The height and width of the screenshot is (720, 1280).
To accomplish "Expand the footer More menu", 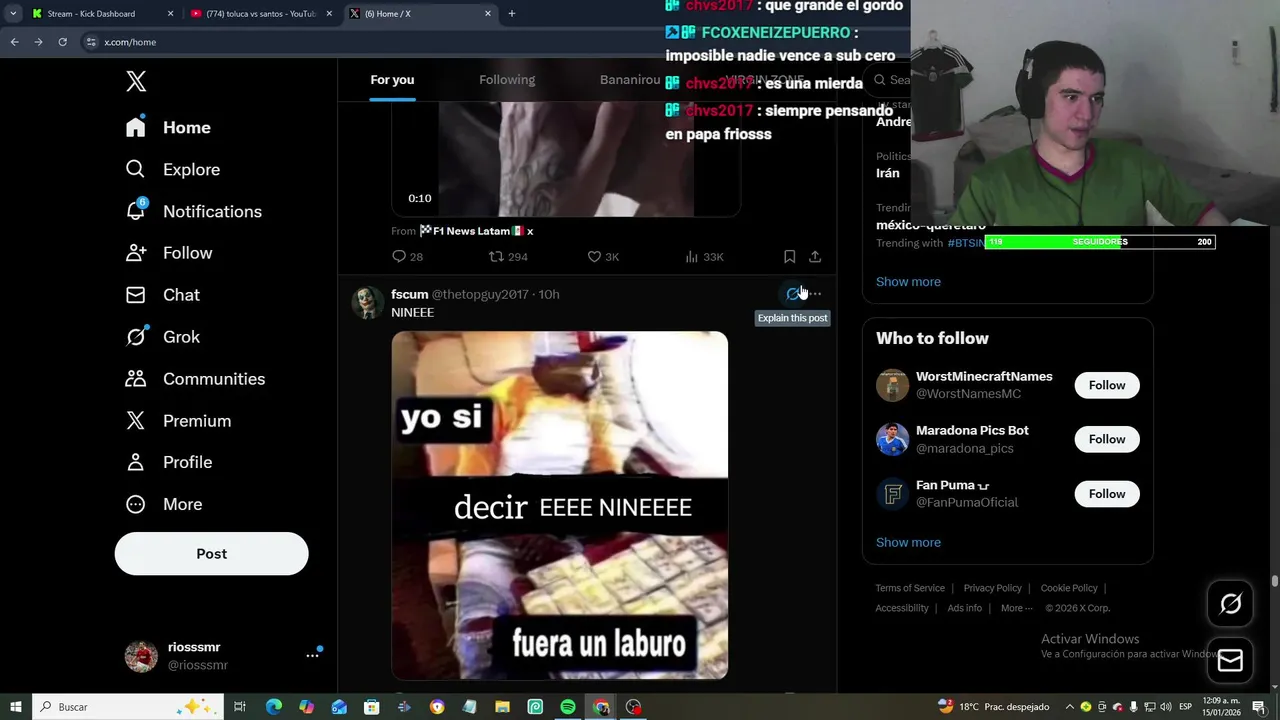I will tap(1017, 608).
